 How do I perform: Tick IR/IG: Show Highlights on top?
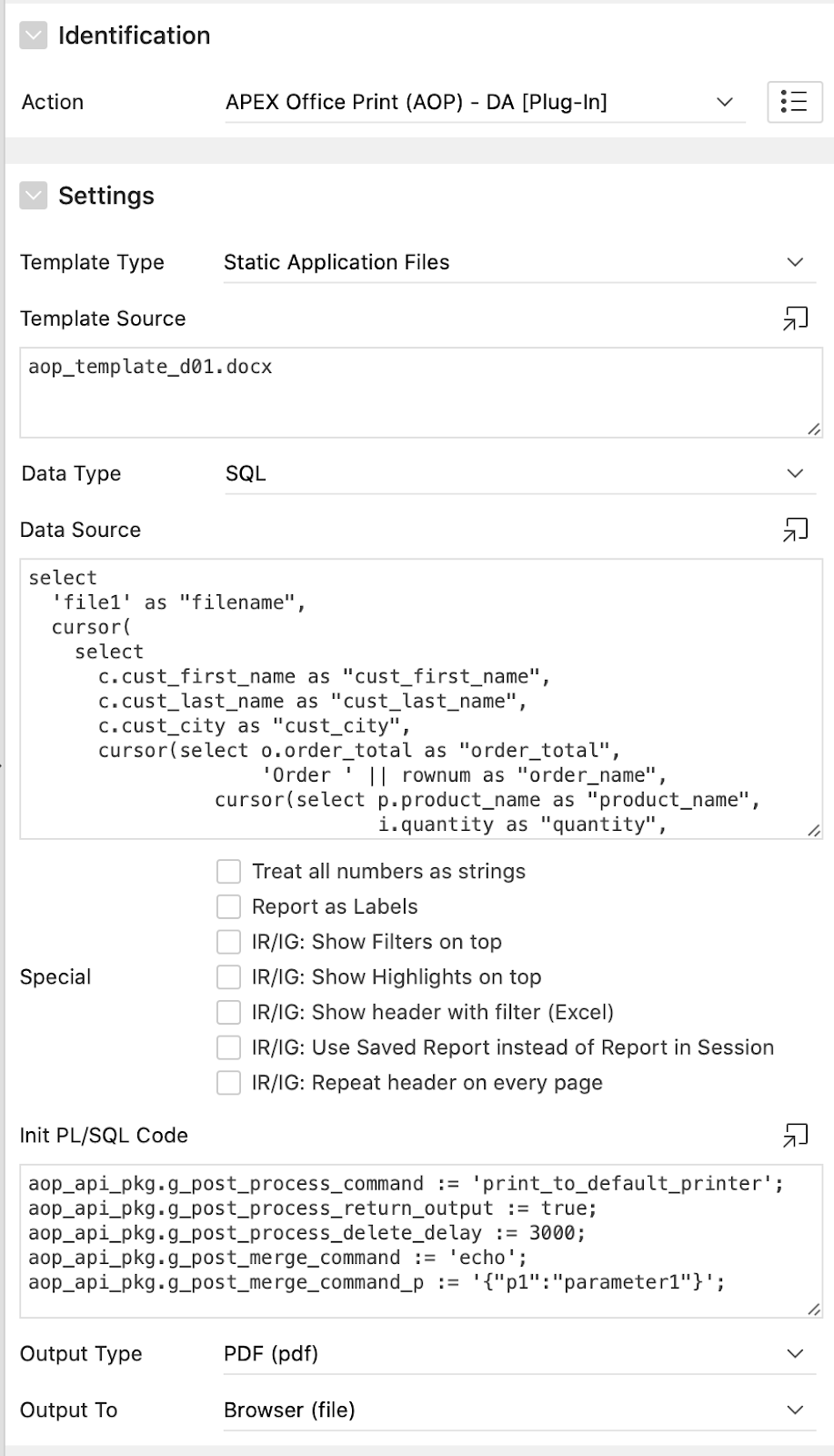point(228,977)
